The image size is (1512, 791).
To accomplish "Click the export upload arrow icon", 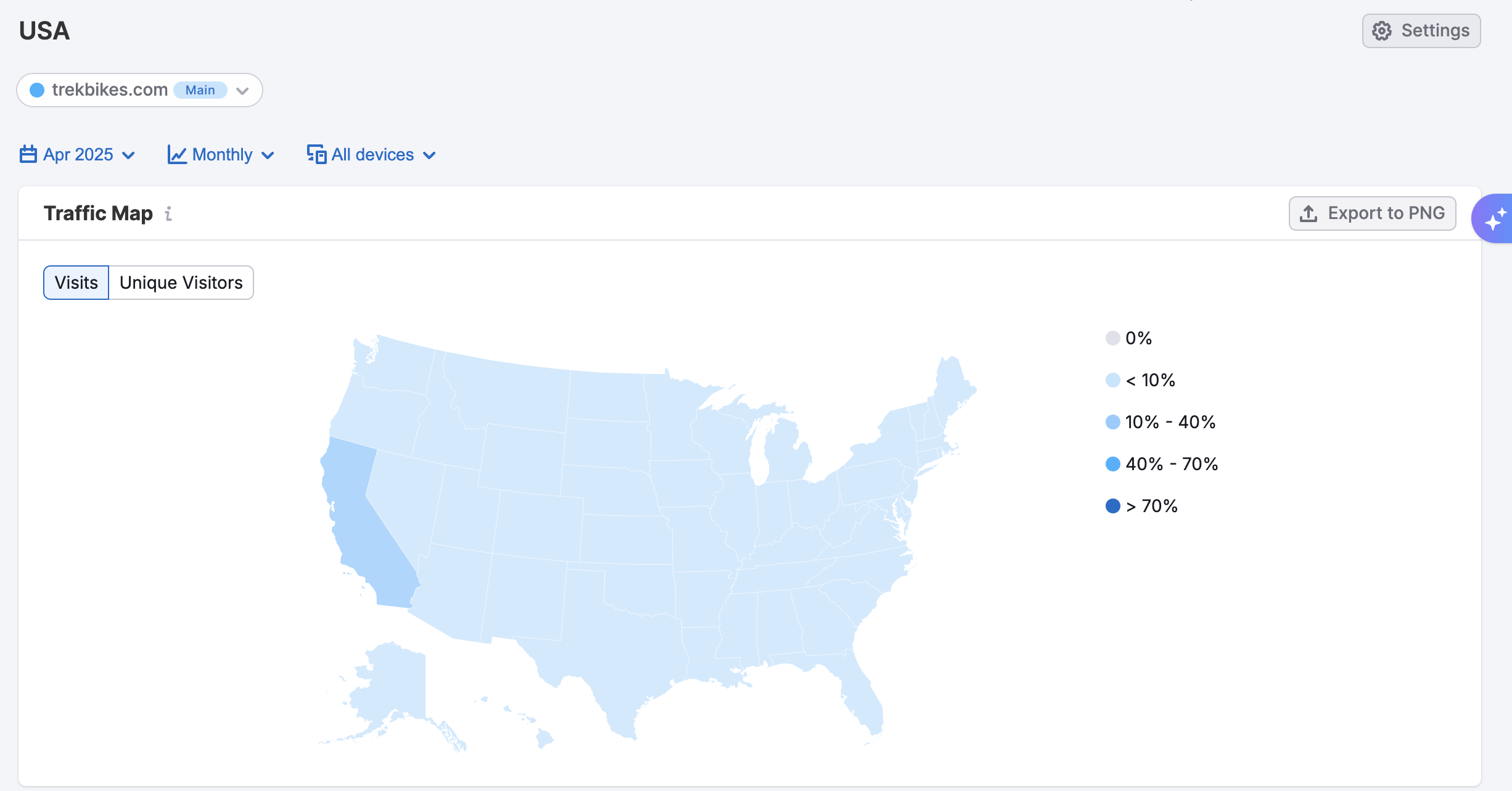I will coord(1309,213).
